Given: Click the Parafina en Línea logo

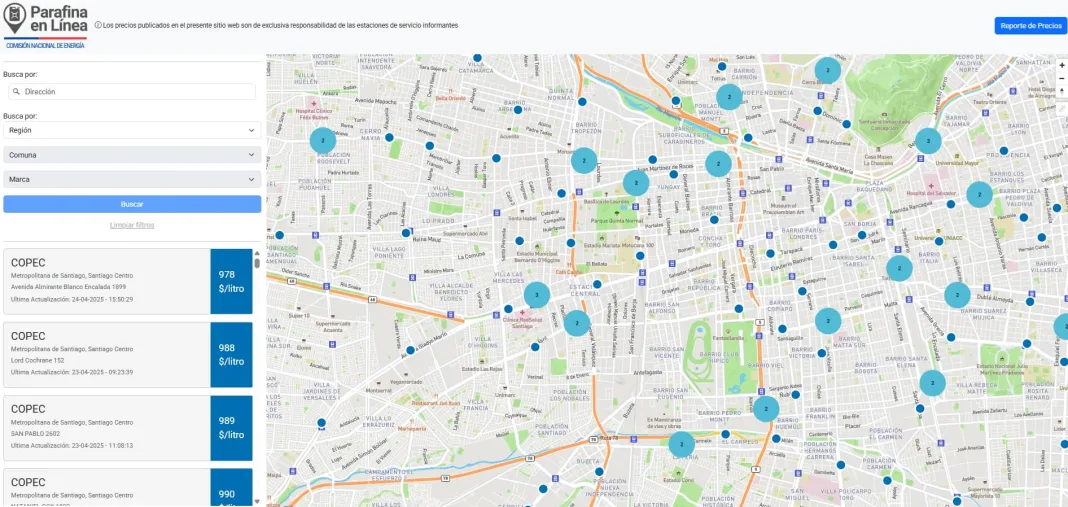Looking at the screenshot, I should (45, 25).
